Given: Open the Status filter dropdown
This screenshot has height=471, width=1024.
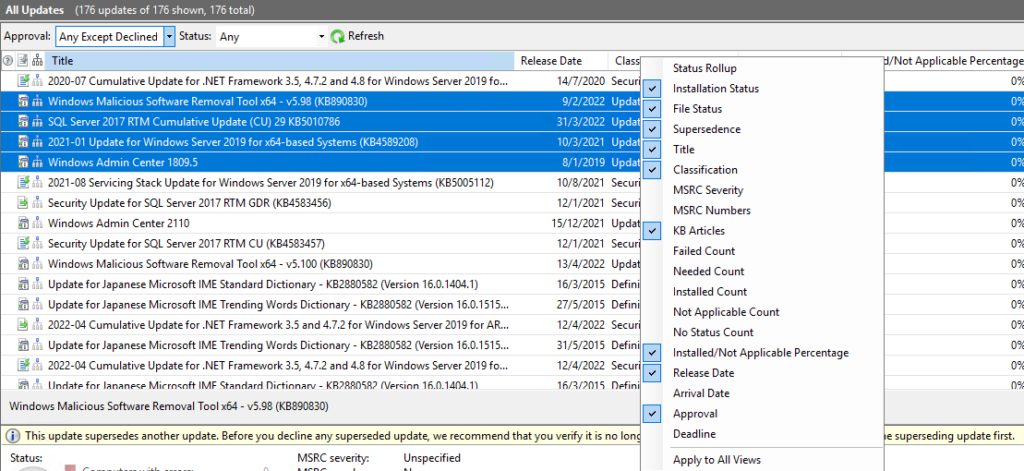Looking at the screenshot, I should click(321, 37).
